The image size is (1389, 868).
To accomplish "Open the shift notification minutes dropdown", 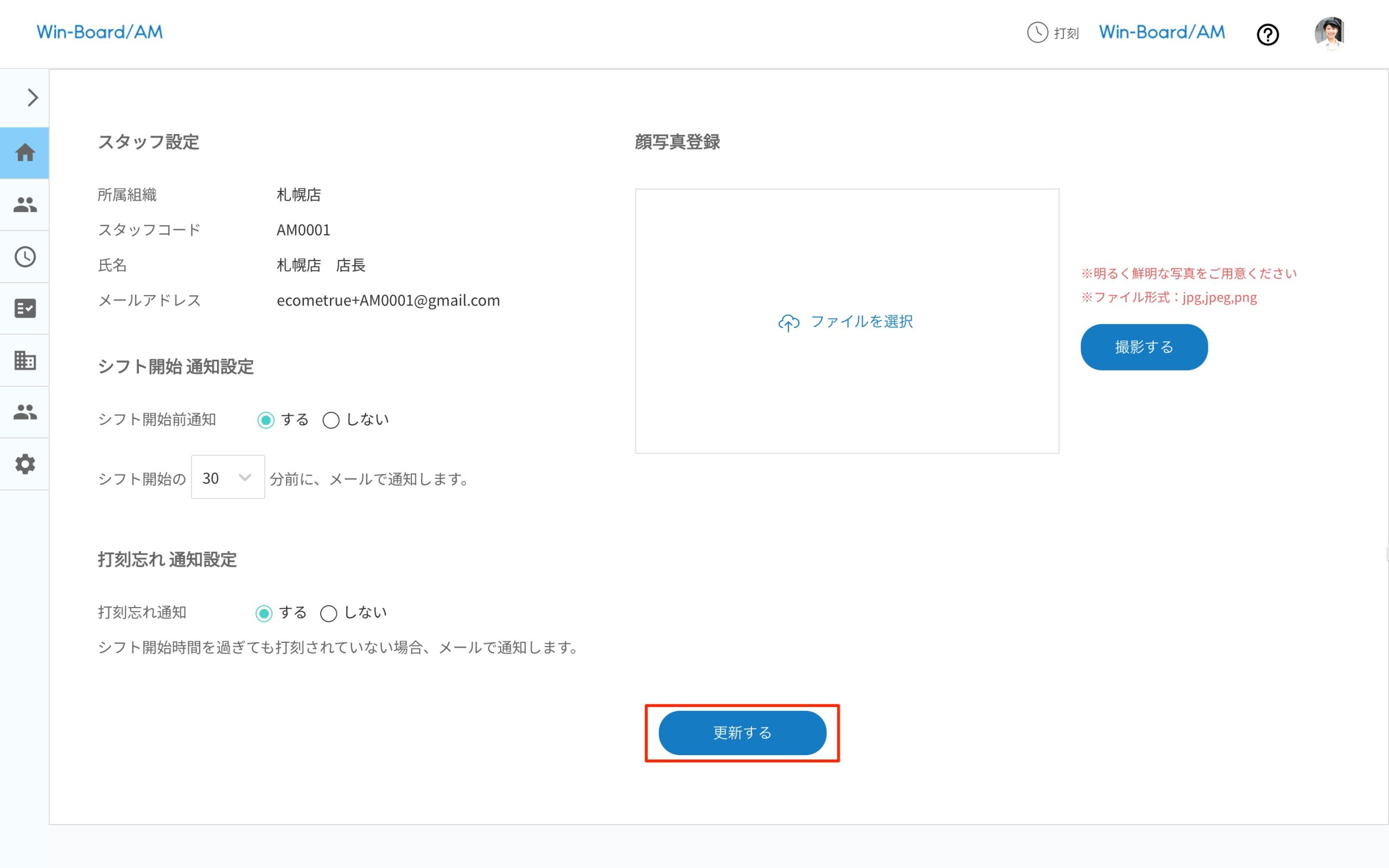I will (228, 477).
